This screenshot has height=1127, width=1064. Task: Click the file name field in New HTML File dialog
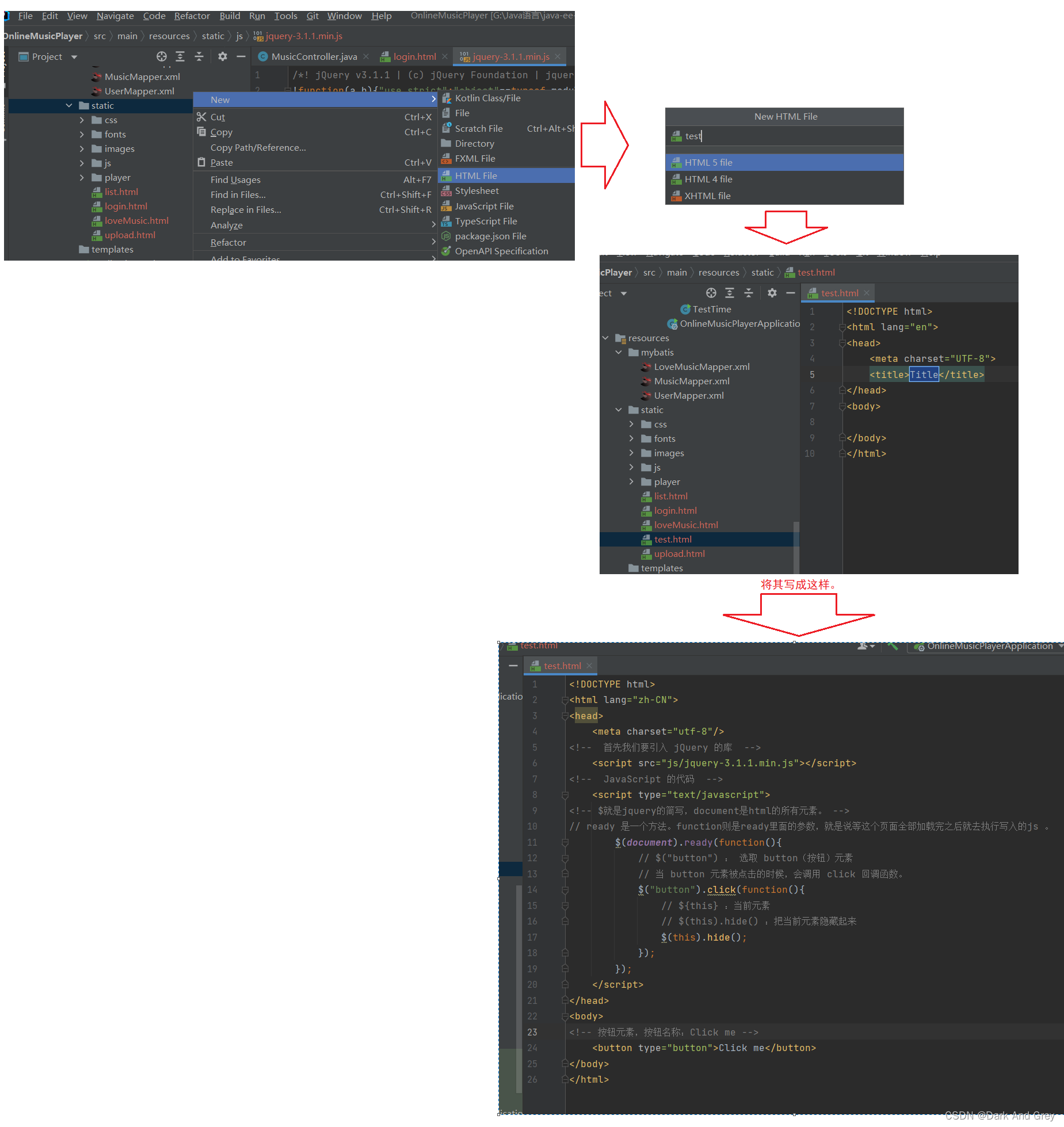pos(784,136)
